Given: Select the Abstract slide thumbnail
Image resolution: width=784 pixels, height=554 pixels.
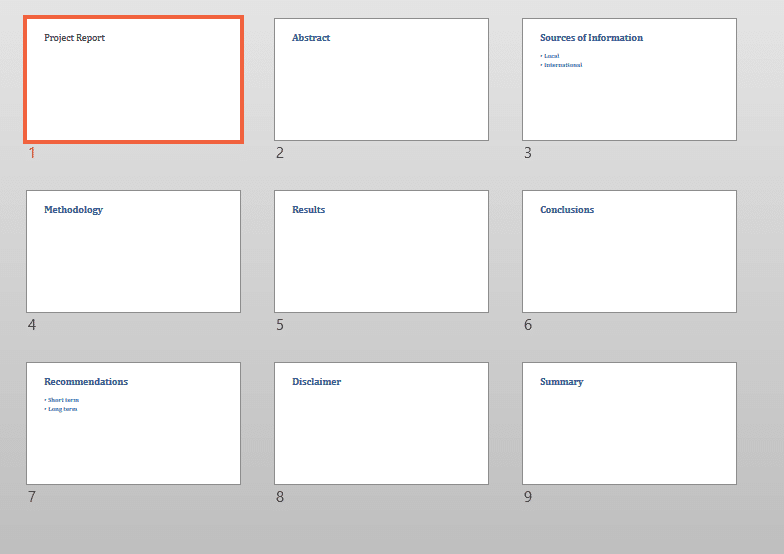Looking at the screenshot, I should click(381, 80).
